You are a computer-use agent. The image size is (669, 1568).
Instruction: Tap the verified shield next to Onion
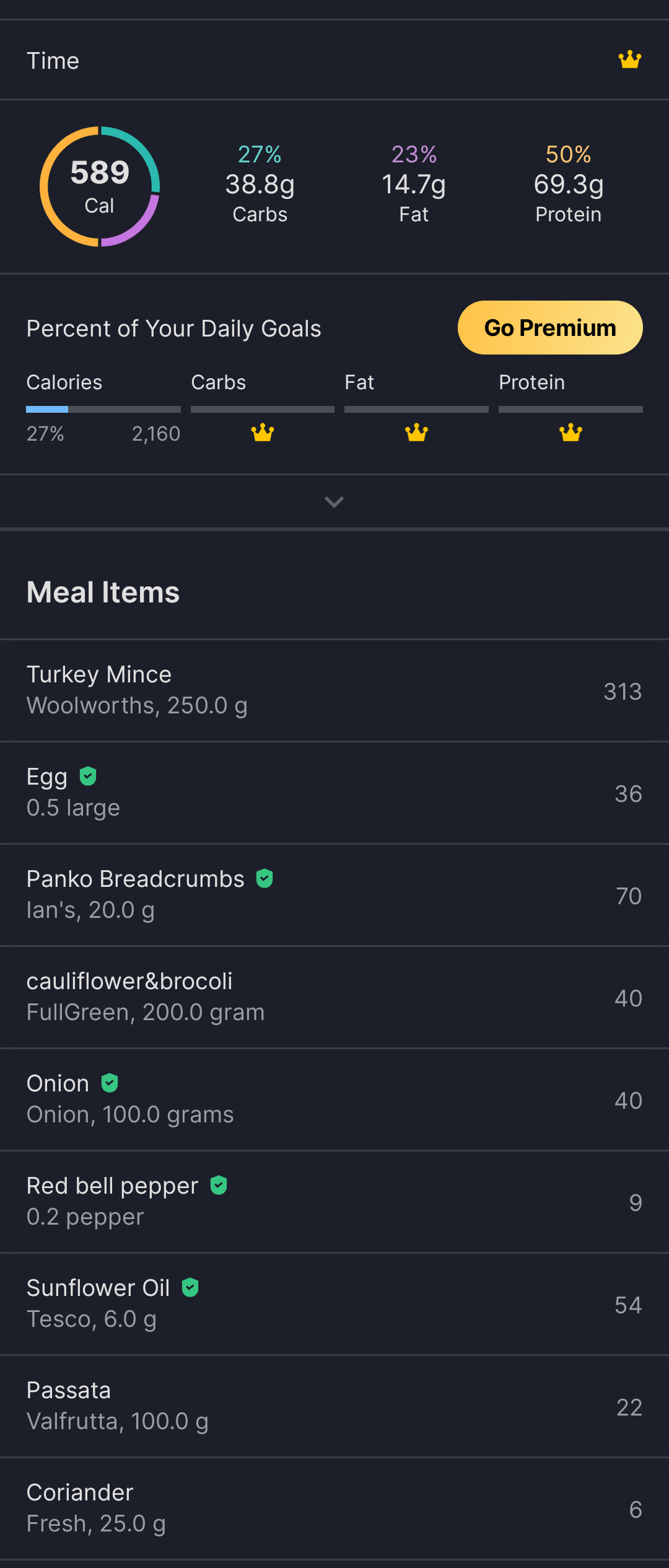pos(110,1083)
